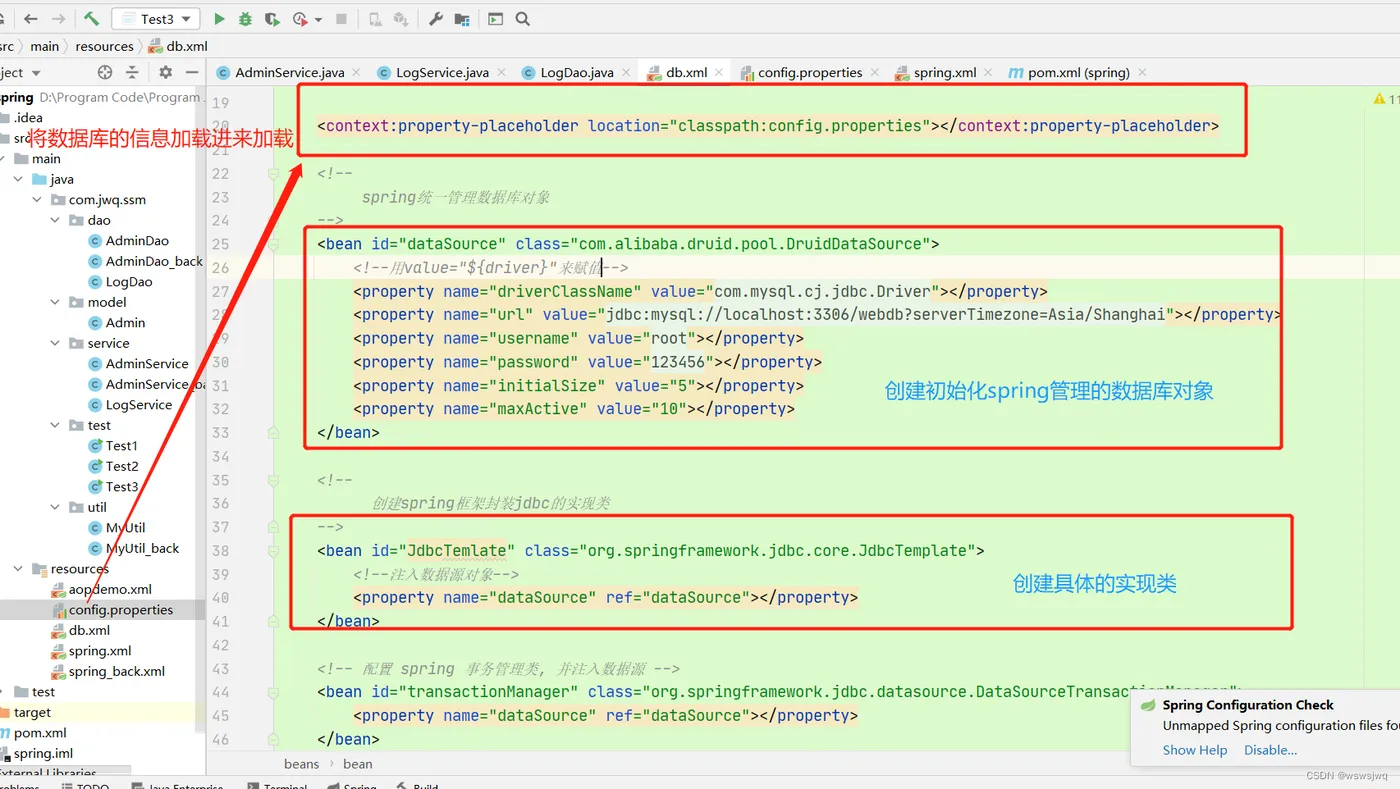Image resolution: width=1400 pixels, height=789 pixels.
Task: Select spring.iml in the project tree
Action: (x=37, y=754)
